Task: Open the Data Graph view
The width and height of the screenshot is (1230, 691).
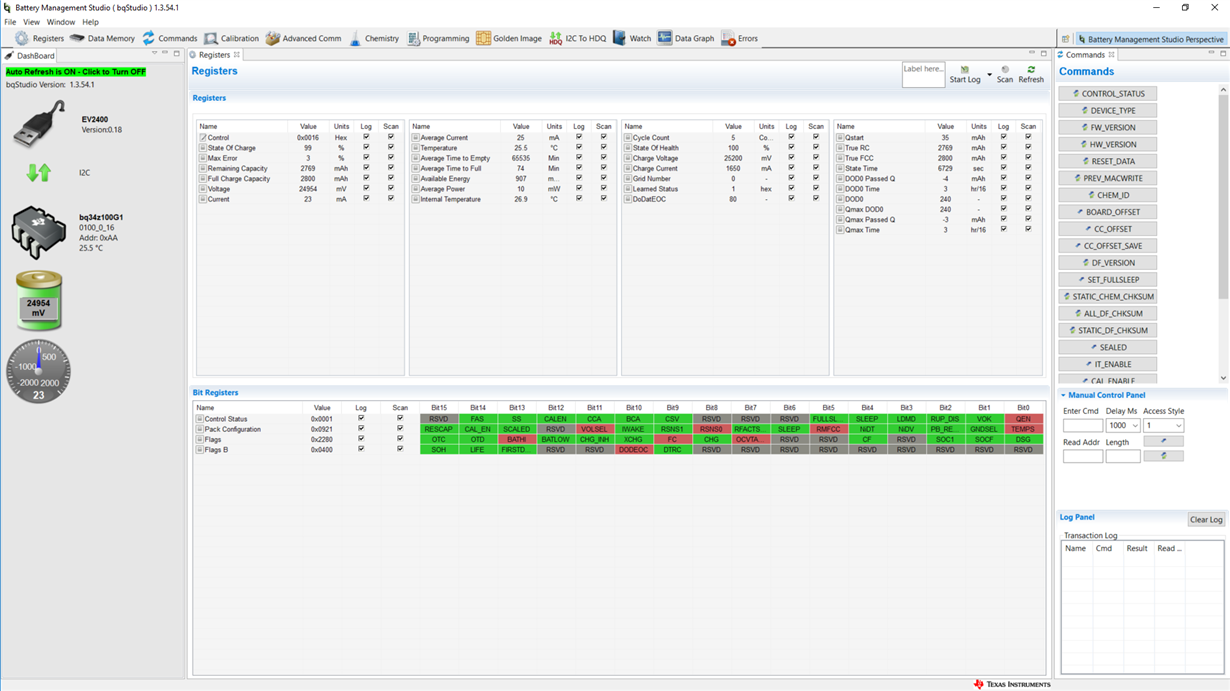Action: [x=685, y=38]
